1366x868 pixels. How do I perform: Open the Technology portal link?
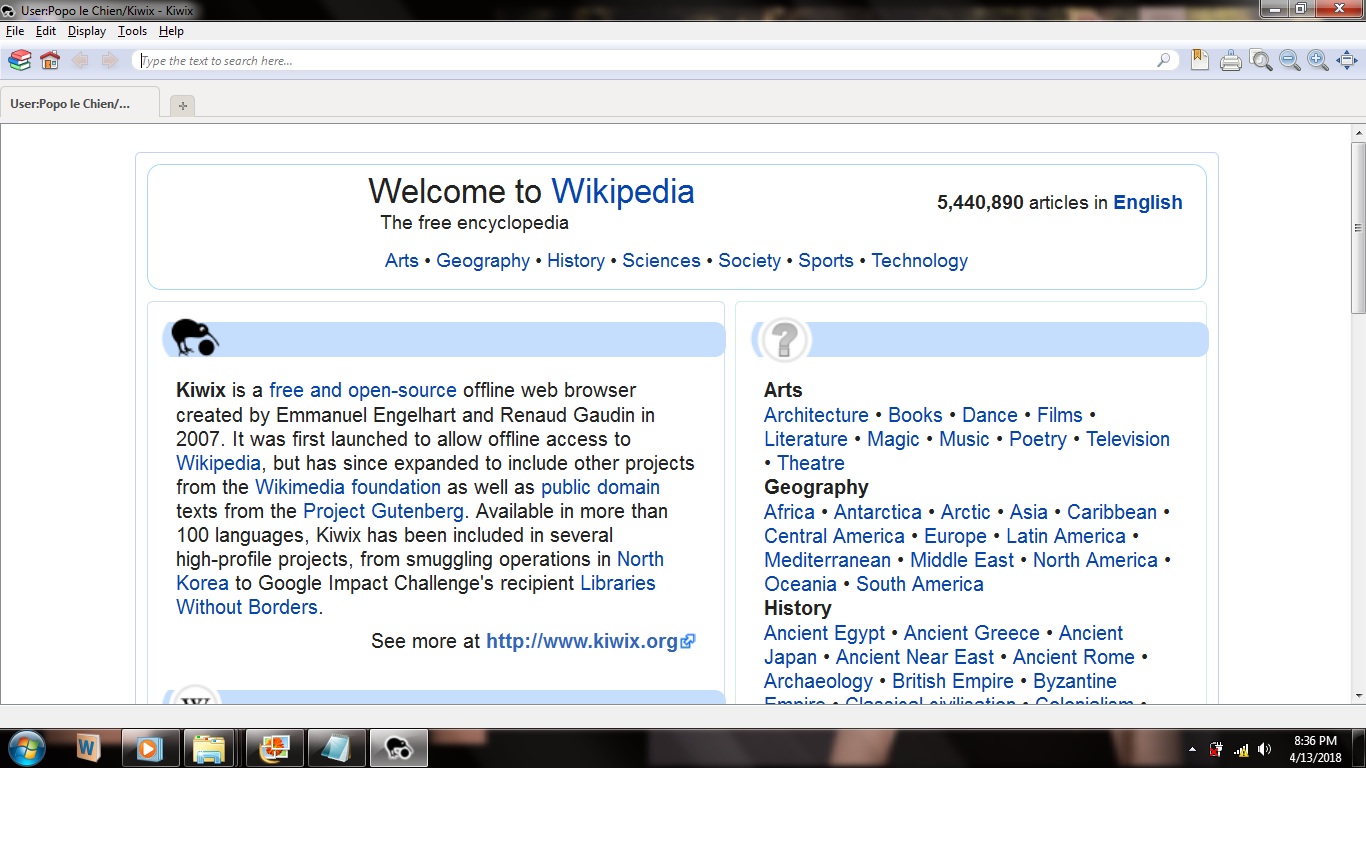pos(920,260)
